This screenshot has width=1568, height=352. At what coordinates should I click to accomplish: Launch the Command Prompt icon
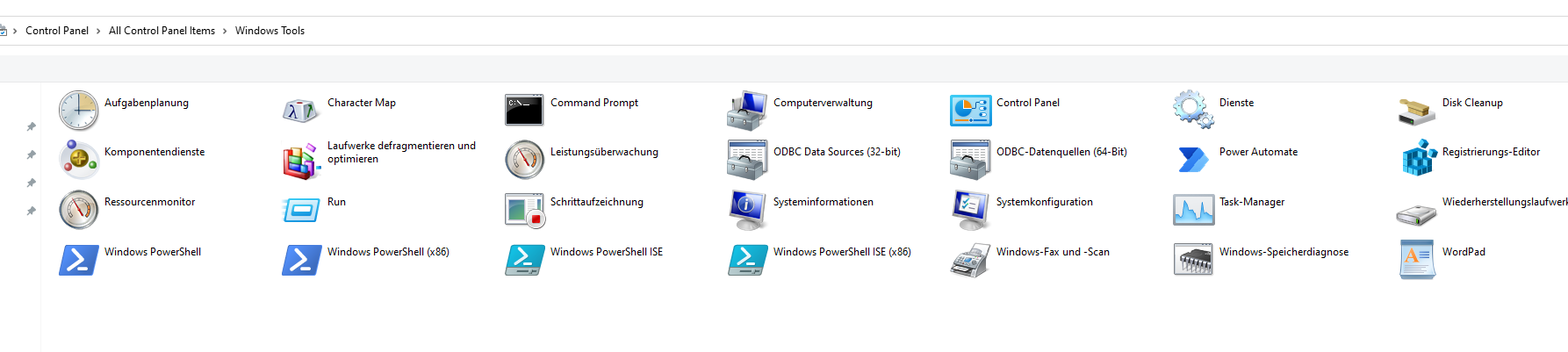pyautogui.click(x=525, y=111)
